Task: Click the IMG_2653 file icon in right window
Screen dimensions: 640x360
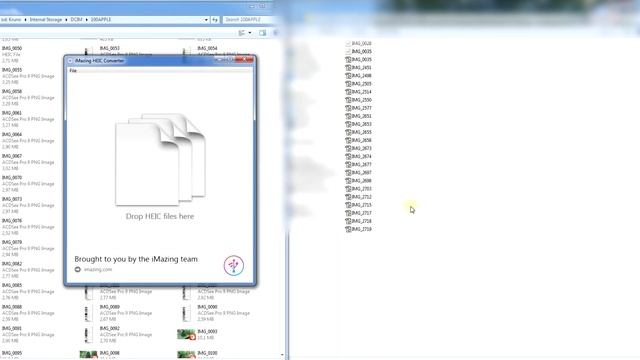Action: pyautogui.click(x=348, y=124)
